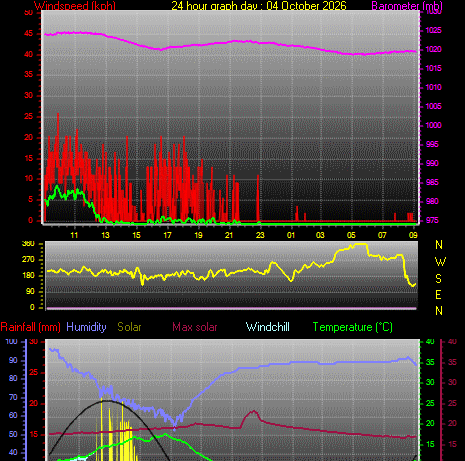Click the 11 hour mark on time axis
Viewport: 465px width, 461px height.
[x=74, y=235]
